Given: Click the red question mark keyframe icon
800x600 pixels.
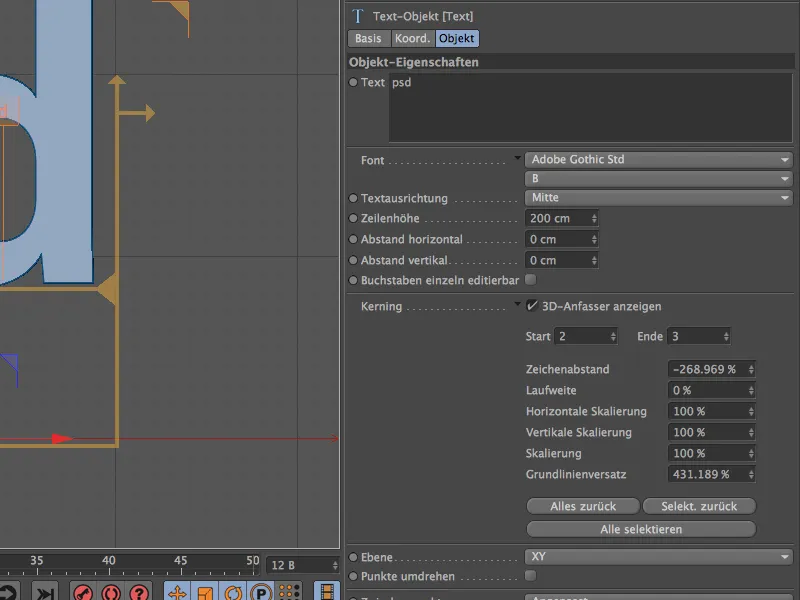Looking at the screenshot, I should 139,592.
